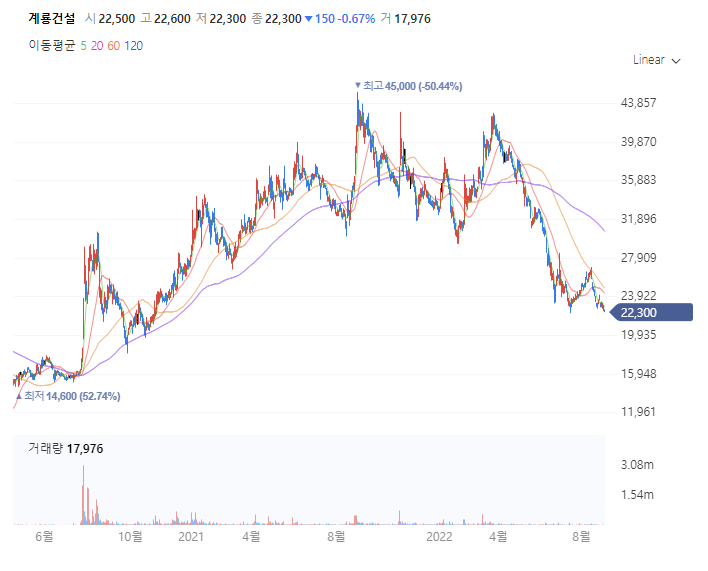Click the 19,935 price axis label
The height and width of the screenshot is (571, 708).
[x=638, y=335]
